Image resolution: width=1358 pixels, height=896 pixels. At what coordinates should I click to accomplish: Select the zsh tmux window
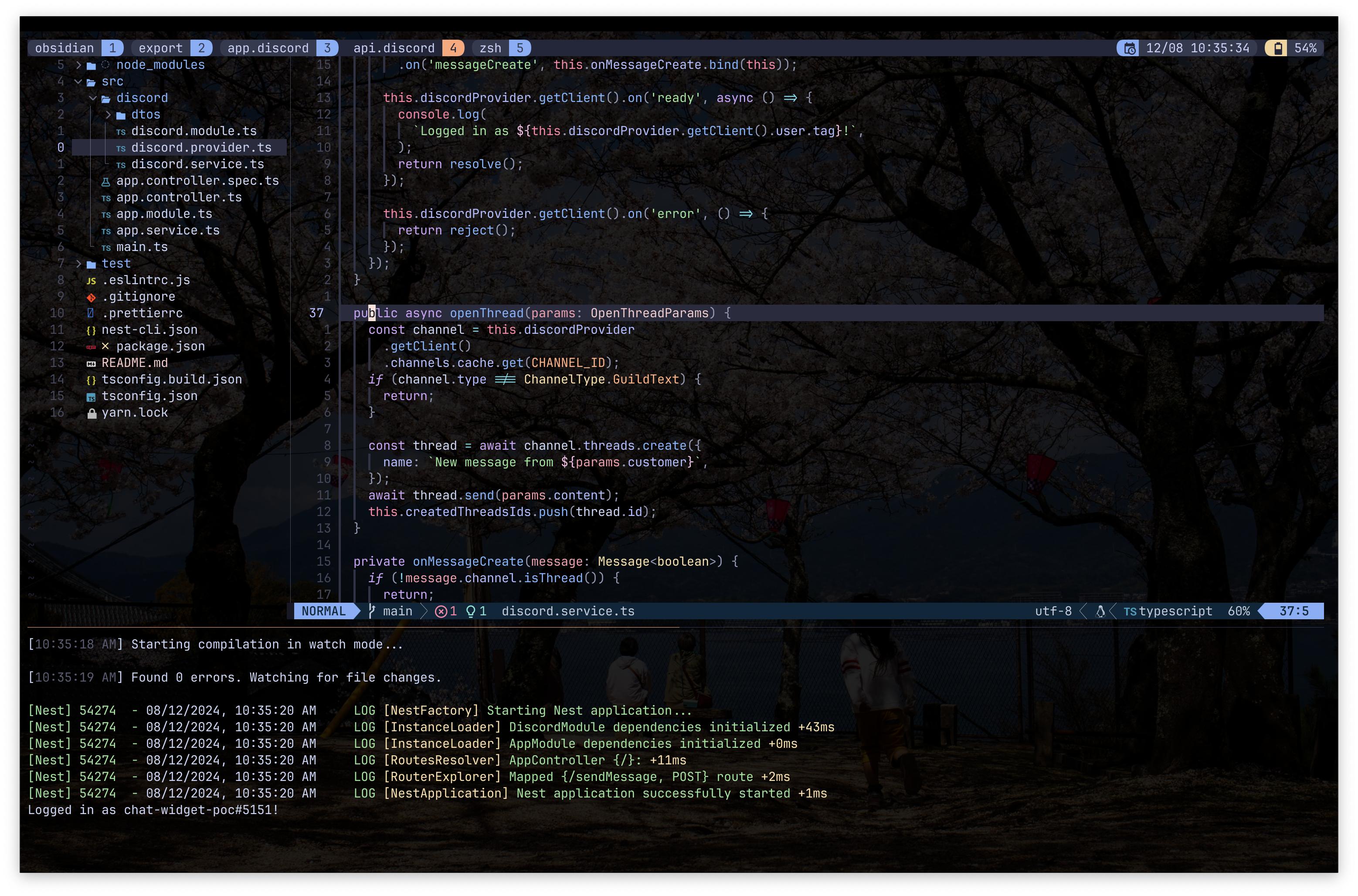490,48
